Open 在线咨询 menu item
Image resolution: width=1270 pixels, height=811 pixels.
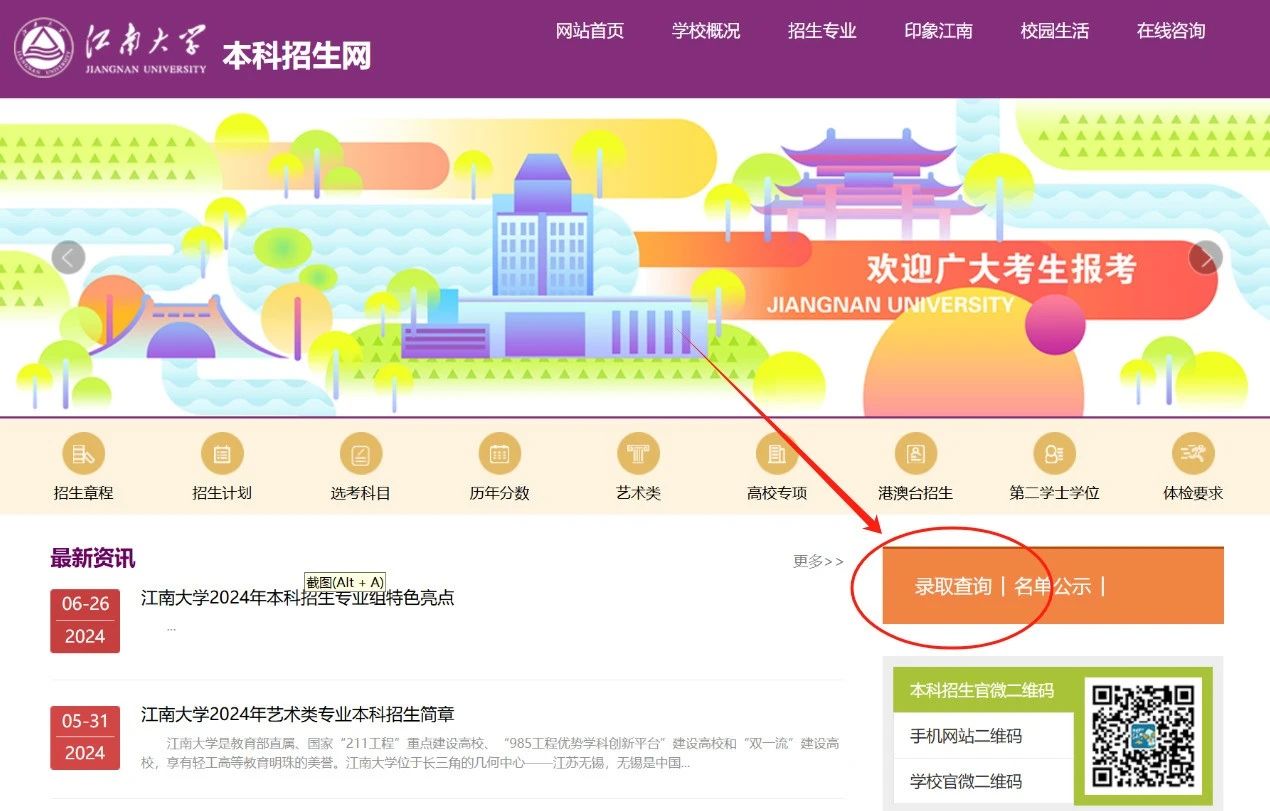[1171, 31]
